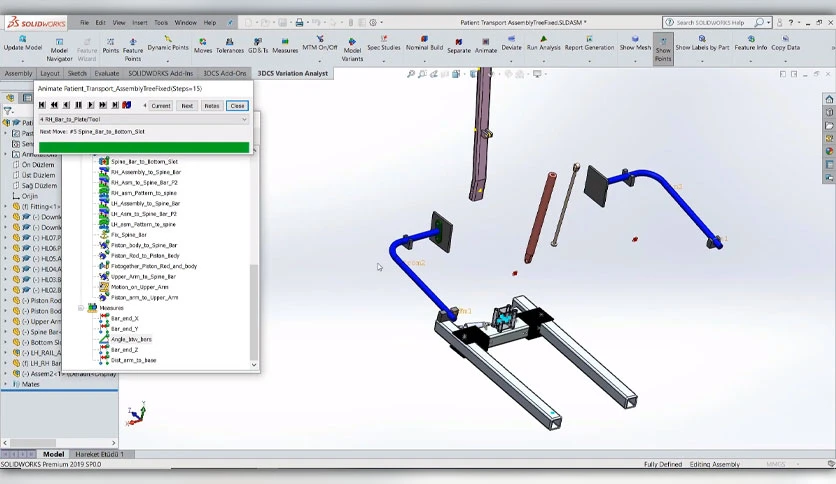Open the Home icon in the task pane
The height and width of the screenshot is (484, 836).
[x=829, y=99]
